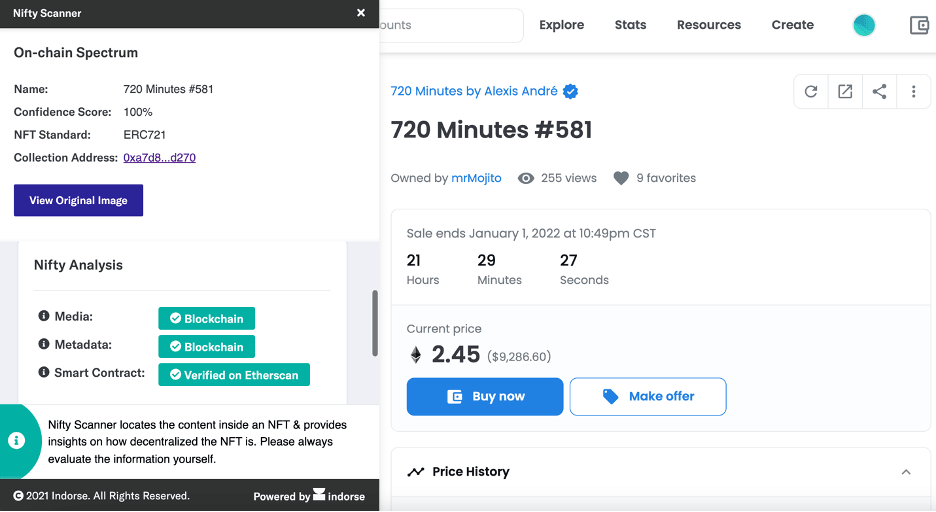Click the Media Blockchain badge
936x512 pixels.
pos(207,318)
